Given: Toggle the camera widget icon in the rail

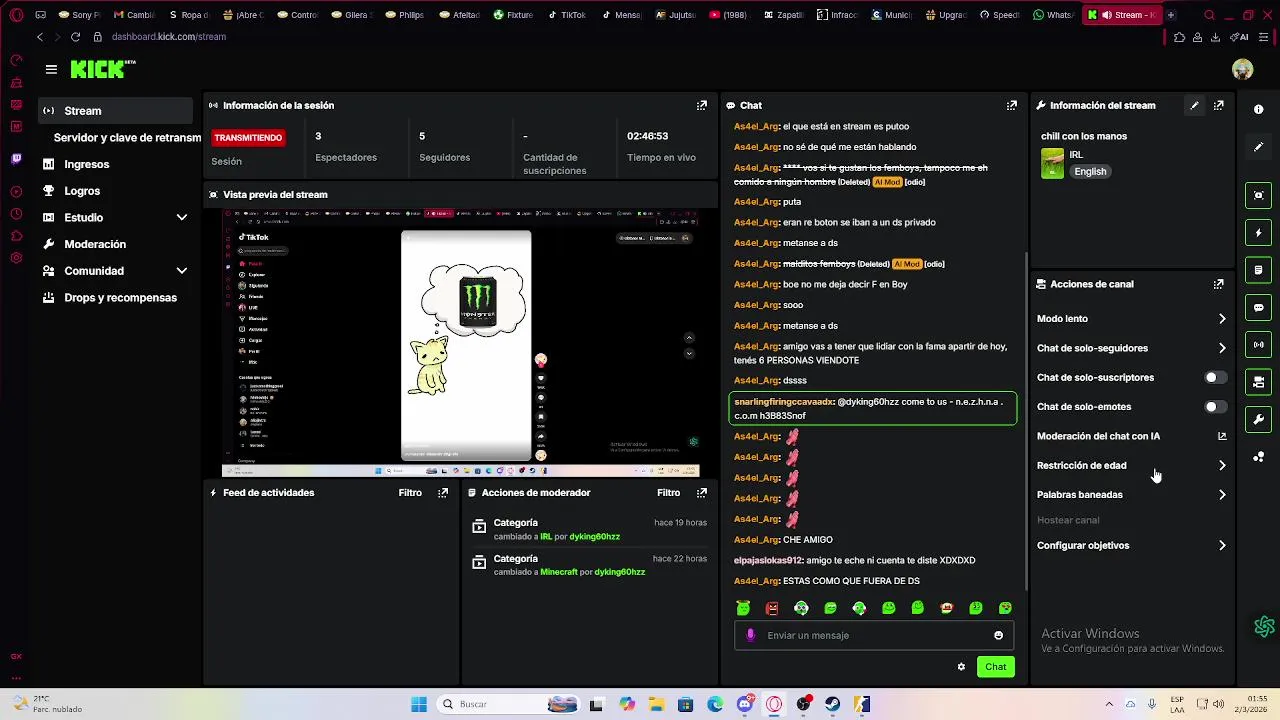Looking at the screenshot, I should [1259, 382].
